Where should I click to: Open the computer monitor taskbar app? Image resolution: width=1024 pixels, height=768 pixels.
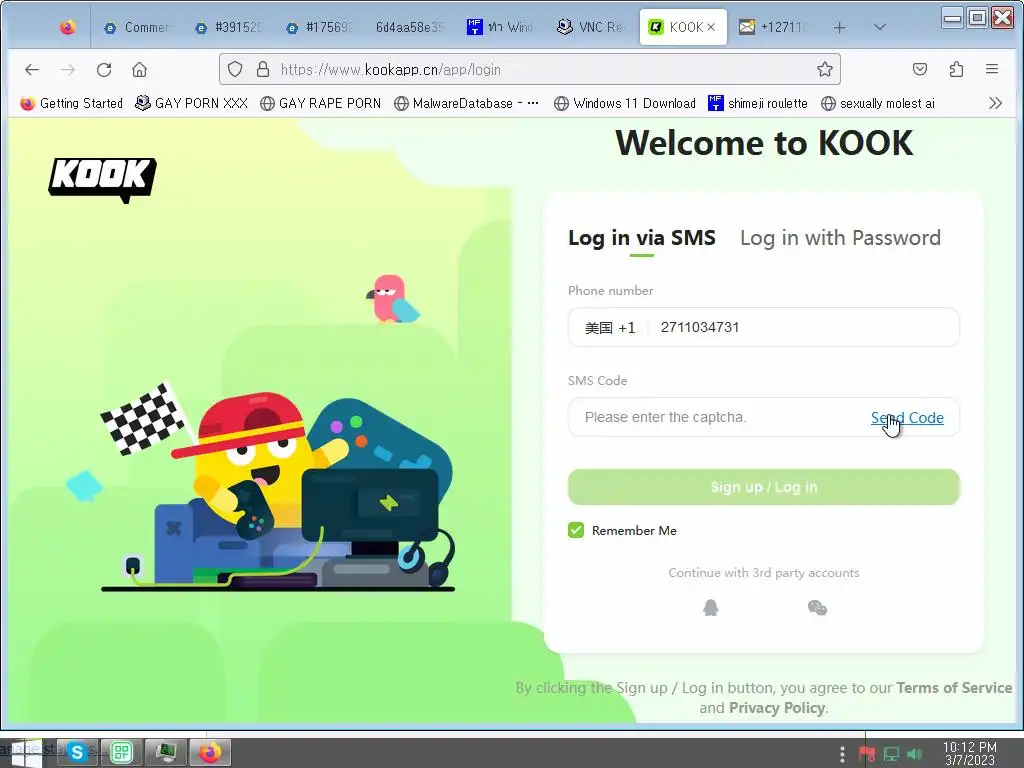point(166,752)
